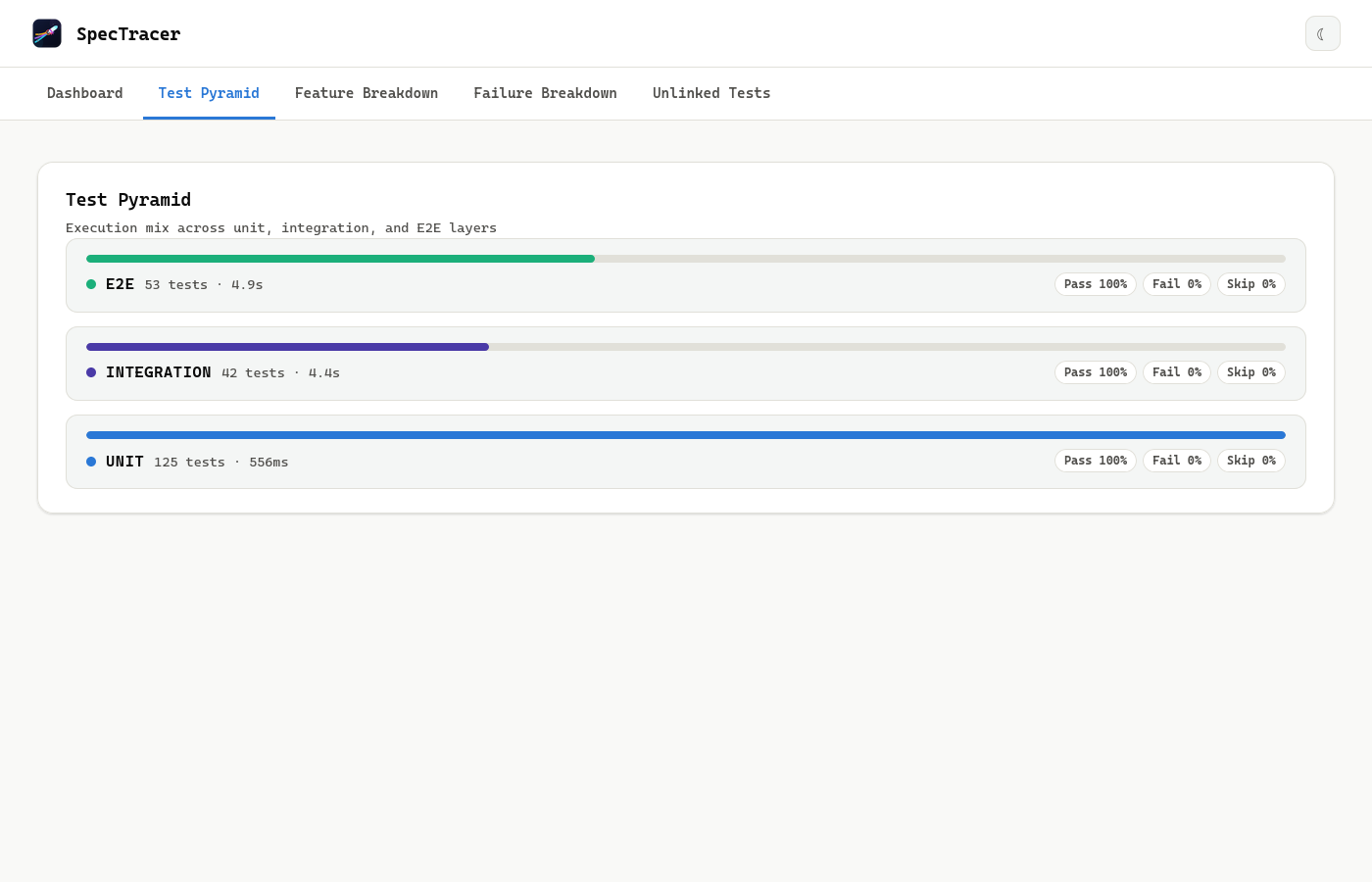
Task: Click the purple dot beside INTEGRATION
Action: click(91, 372)
